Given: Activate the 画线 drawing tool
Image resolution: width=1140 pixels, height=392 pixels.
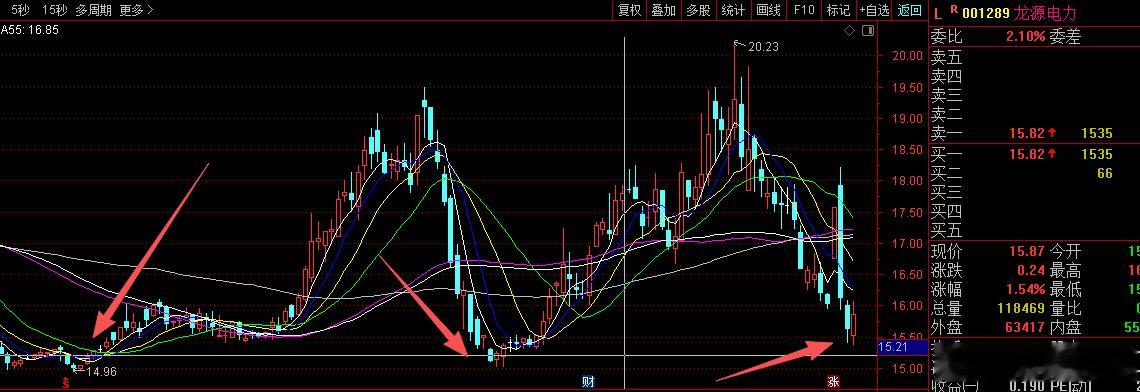Looking at the screenshot, I should [768, 10].
